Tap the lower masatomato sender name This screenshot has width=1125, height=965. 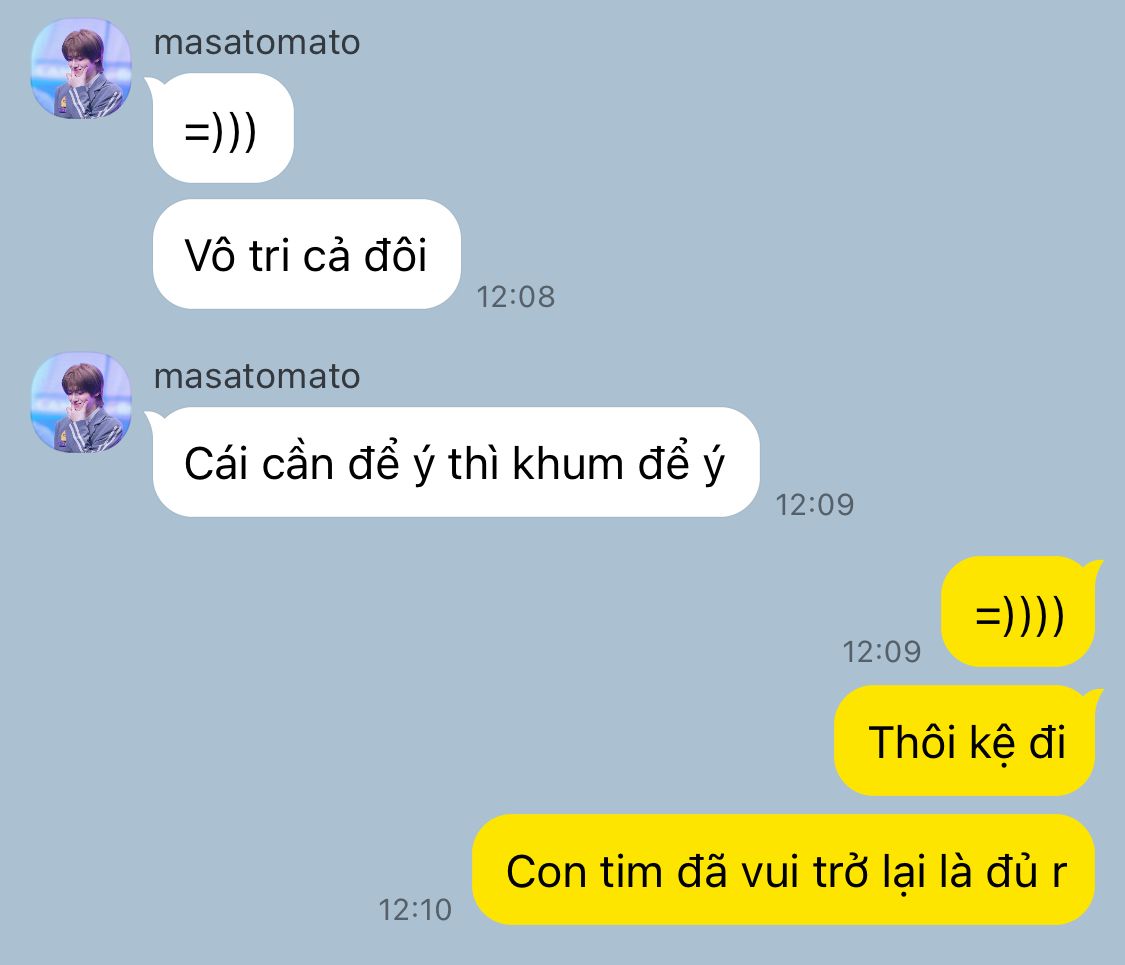coord(257,376)
